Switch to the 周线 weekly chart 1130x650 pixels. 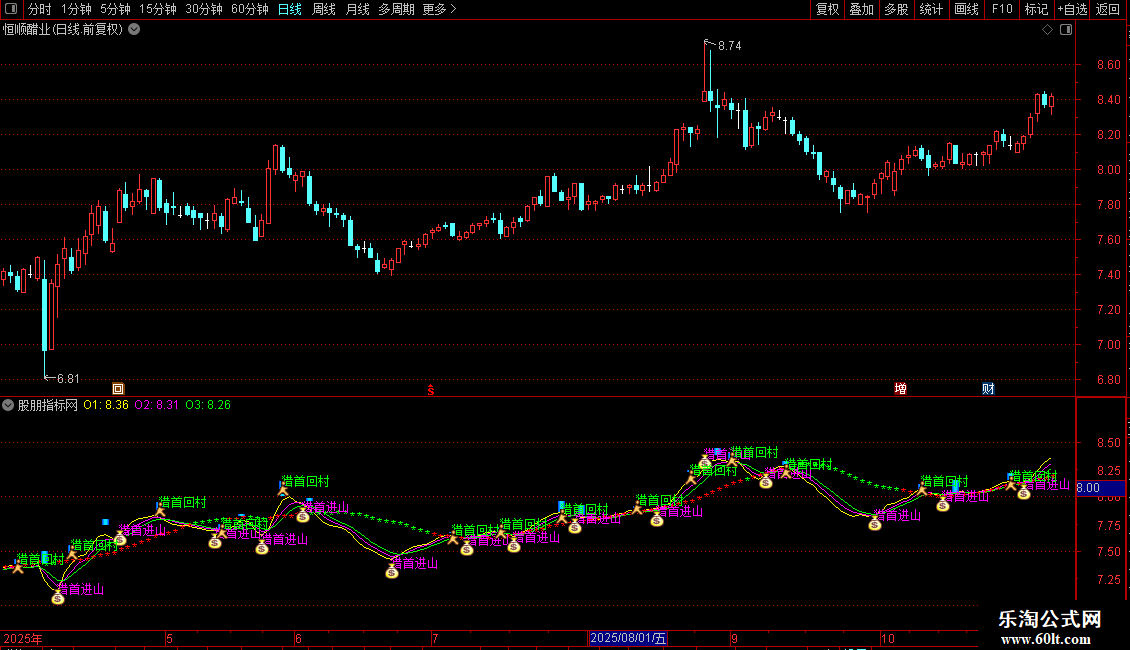coord(324,9)
